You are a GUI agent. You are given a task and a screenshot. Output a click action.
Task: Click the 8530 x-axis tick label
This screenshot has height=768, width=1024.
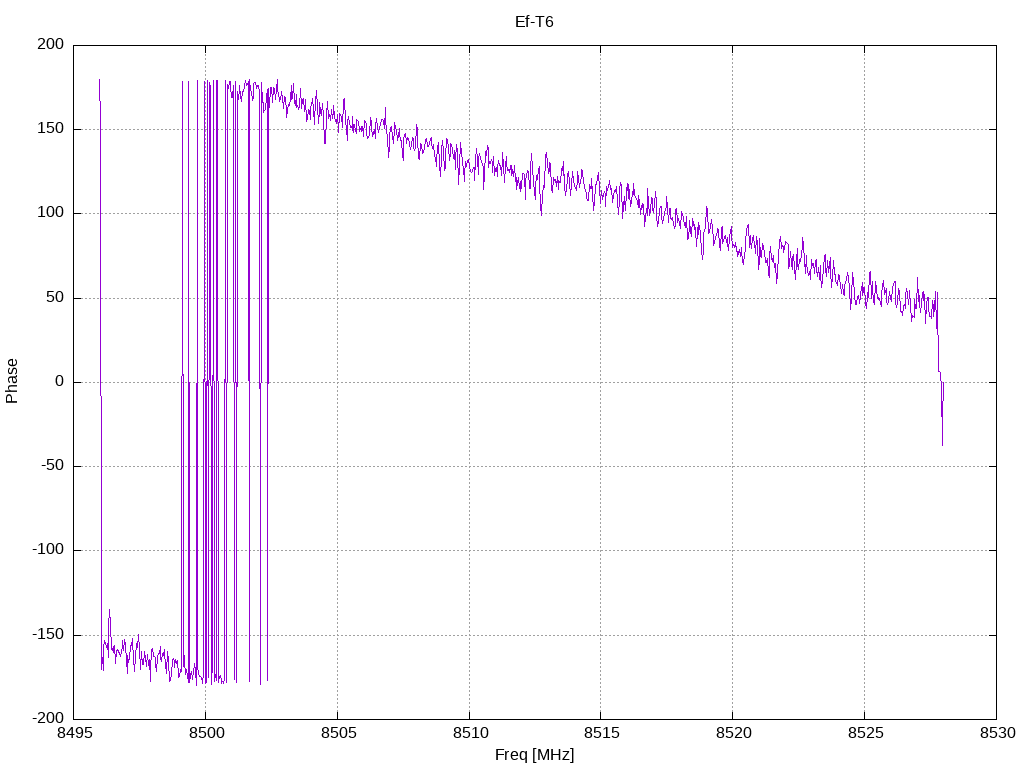point(997,733)
